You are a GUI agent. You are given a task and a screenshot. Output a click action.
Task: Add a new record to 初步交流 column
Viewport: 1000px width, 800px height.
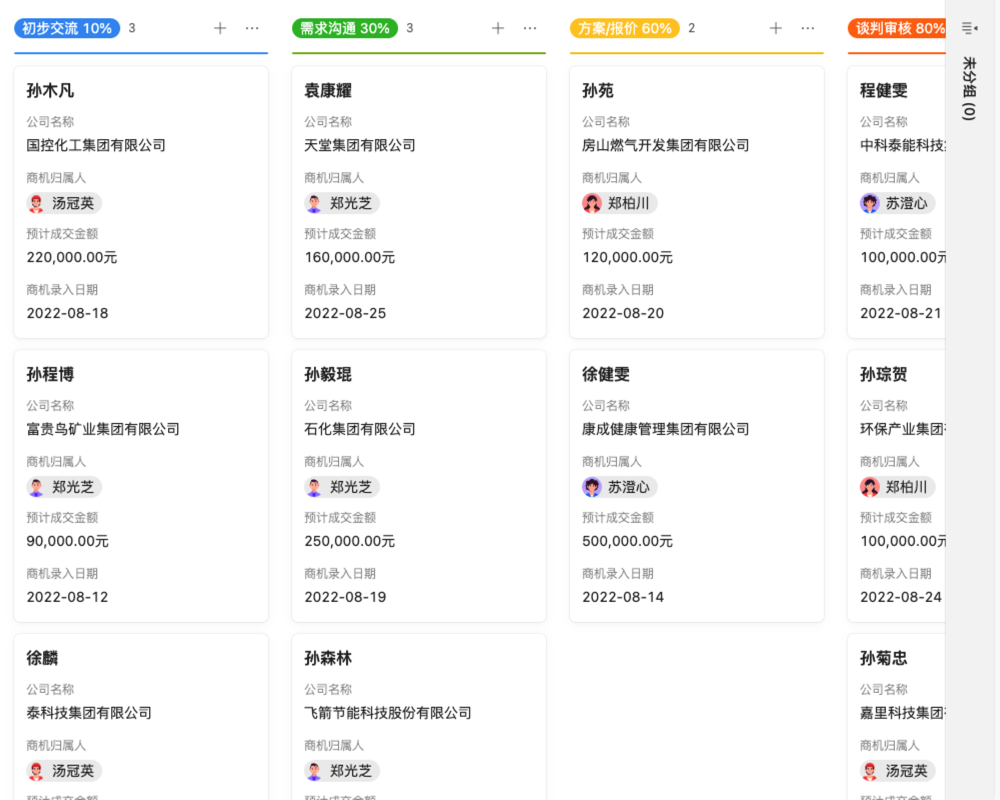pos(219,28)
